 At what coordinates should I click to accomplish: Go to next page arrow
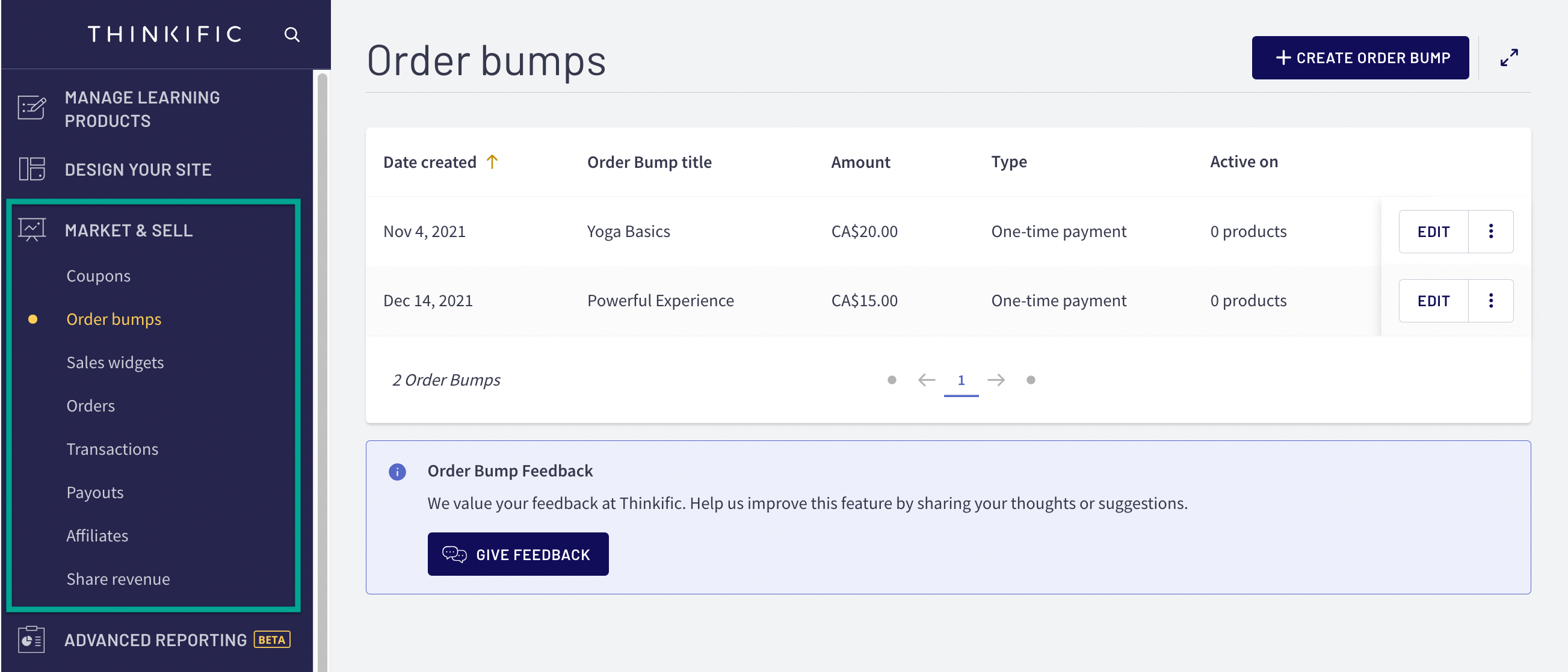coord(996,380)
